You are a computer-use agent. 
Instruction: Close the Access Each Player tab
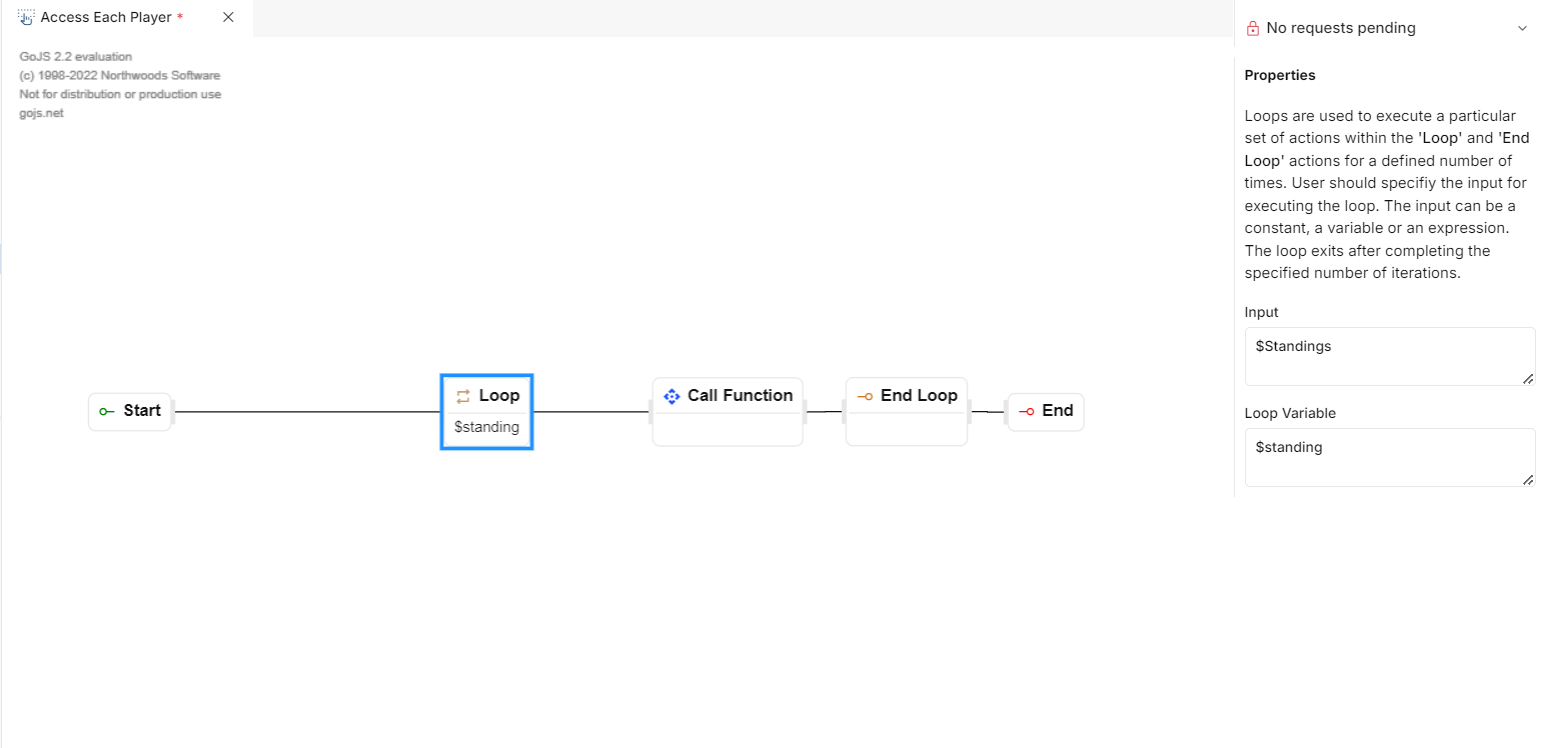click(228, 17)
